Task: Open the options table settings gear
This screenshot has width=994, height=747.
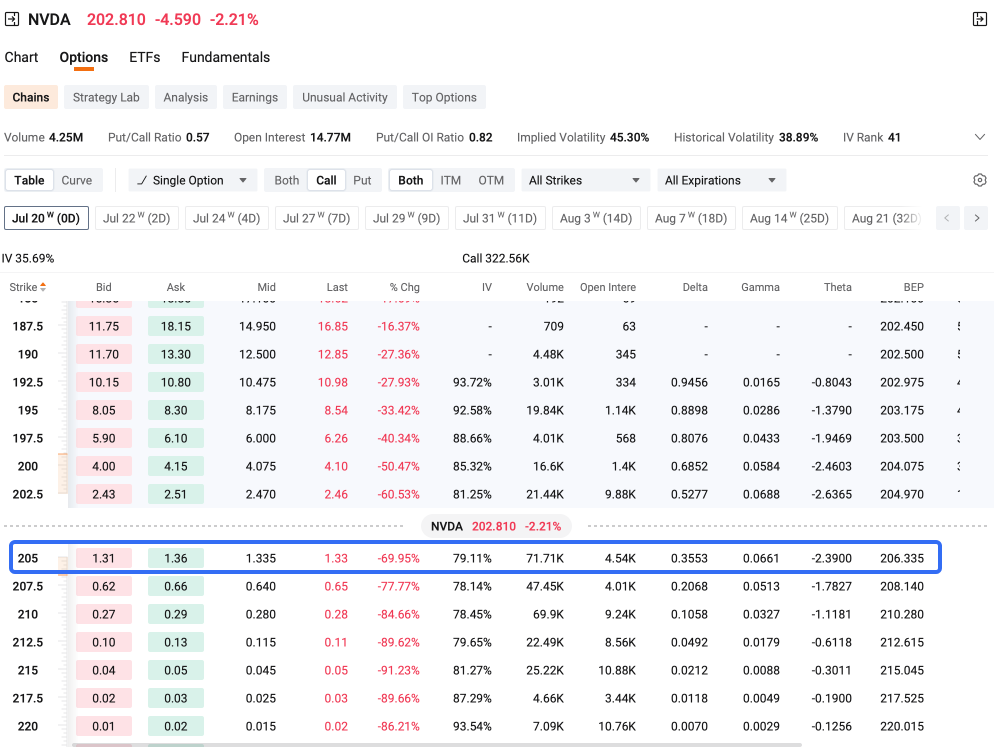Action: click(979, 180)
